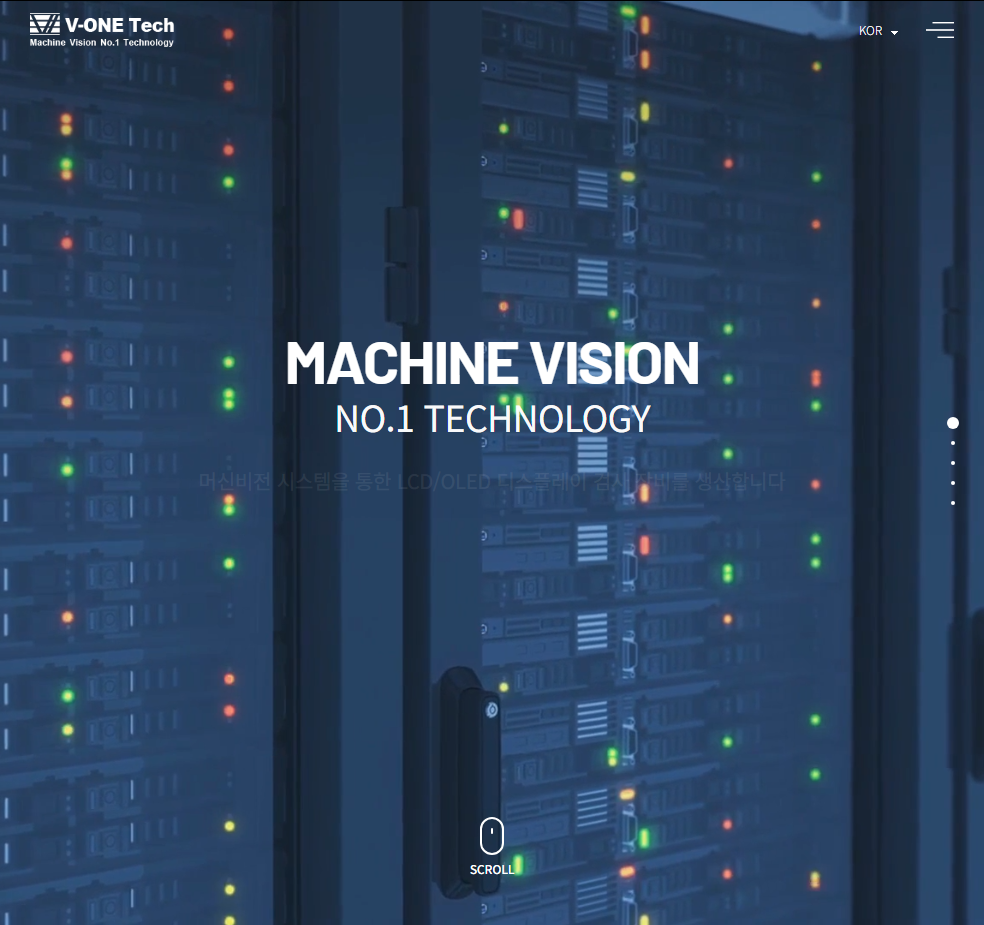984x925 pixels.
Task: Jump to the third section dot
Action: [953, 463]
